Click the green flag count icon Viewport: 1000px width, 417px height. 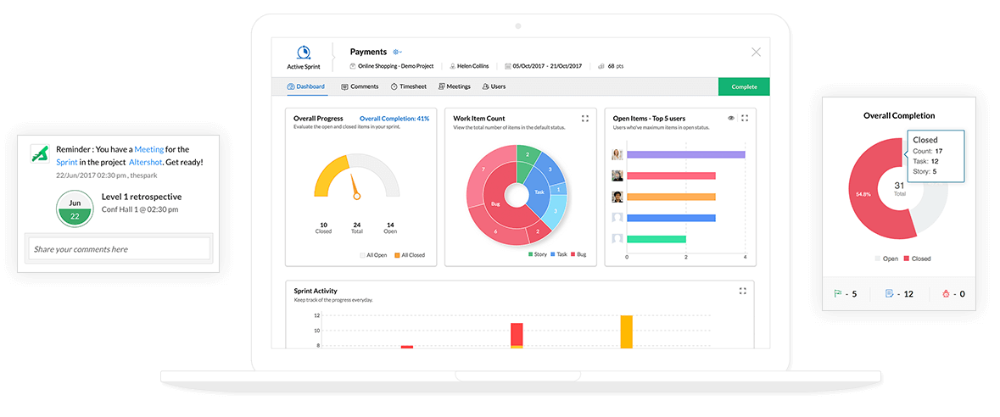coord(838,294)
